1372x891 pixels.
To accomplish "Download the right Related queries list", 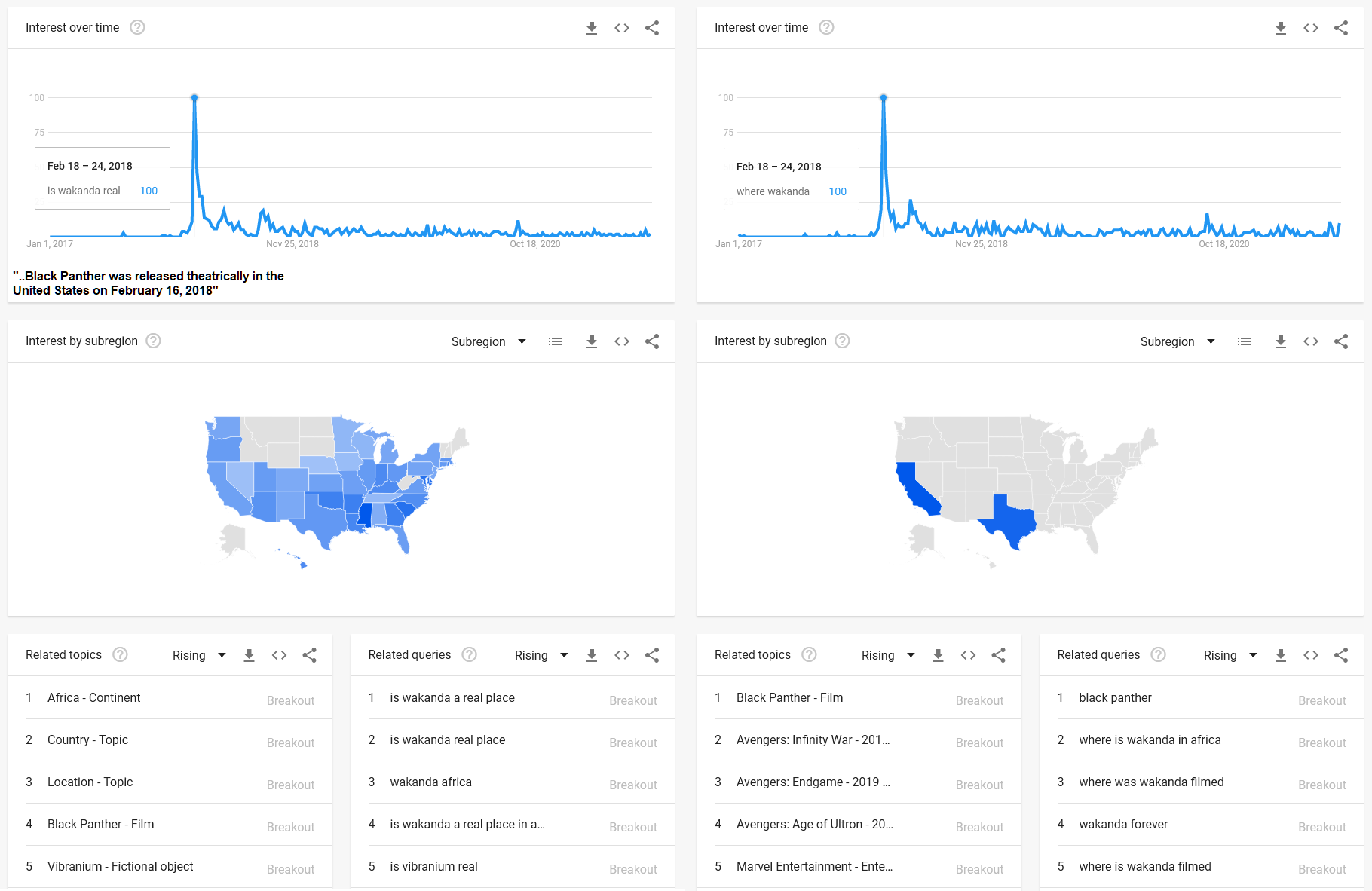I will tap(1281, 655).
